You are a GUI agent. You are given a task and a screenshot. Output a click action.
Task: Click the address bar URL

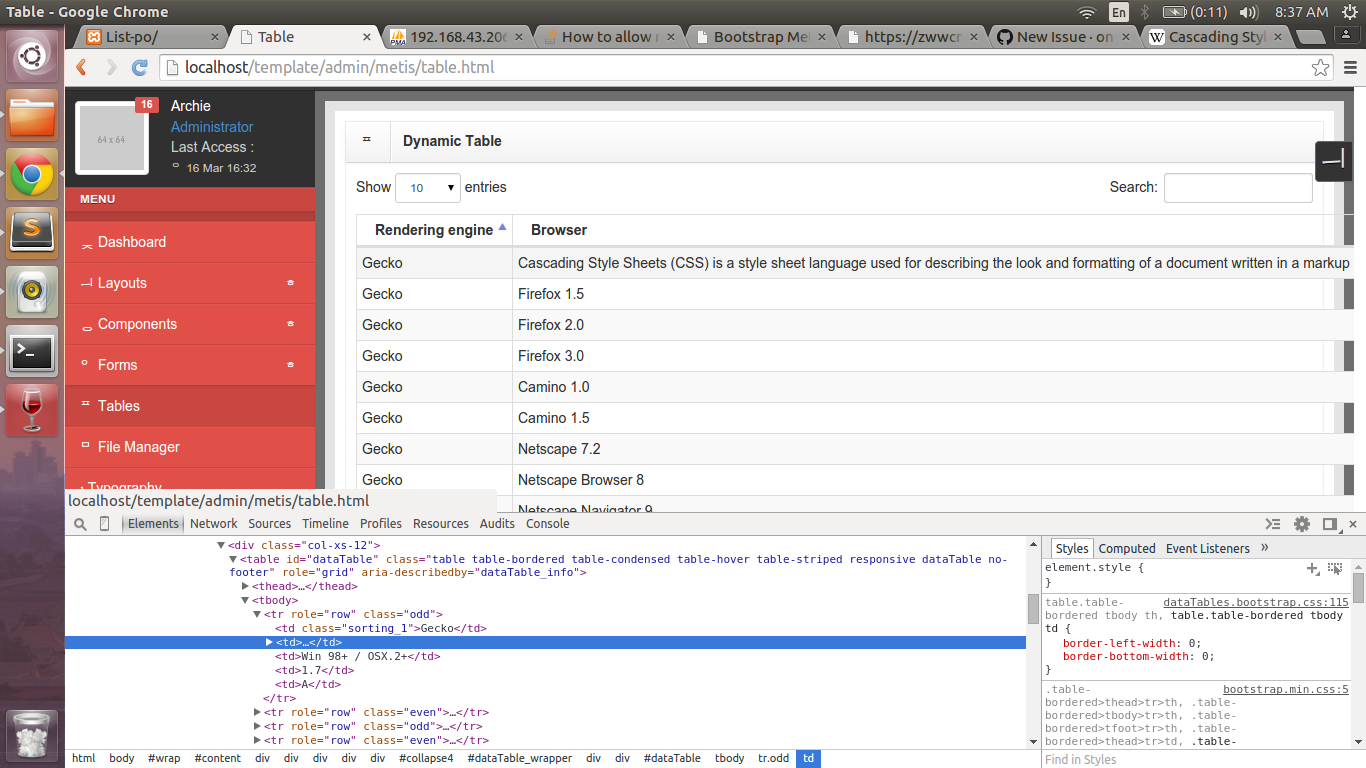pyautogui.click(x=339, y=68)
